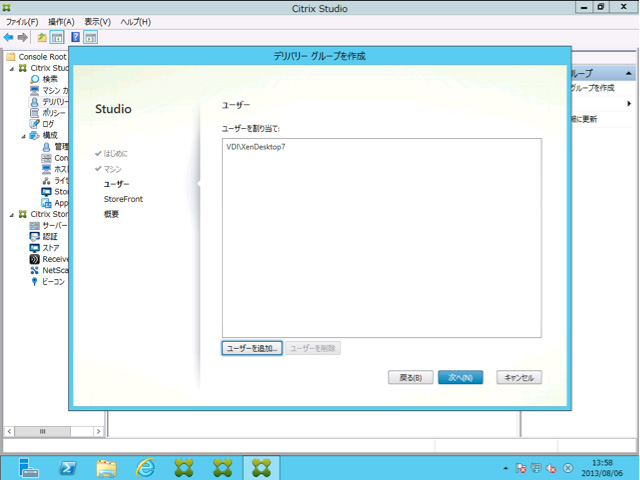Select the Receiver for Web node icon

tap(35, 259)
